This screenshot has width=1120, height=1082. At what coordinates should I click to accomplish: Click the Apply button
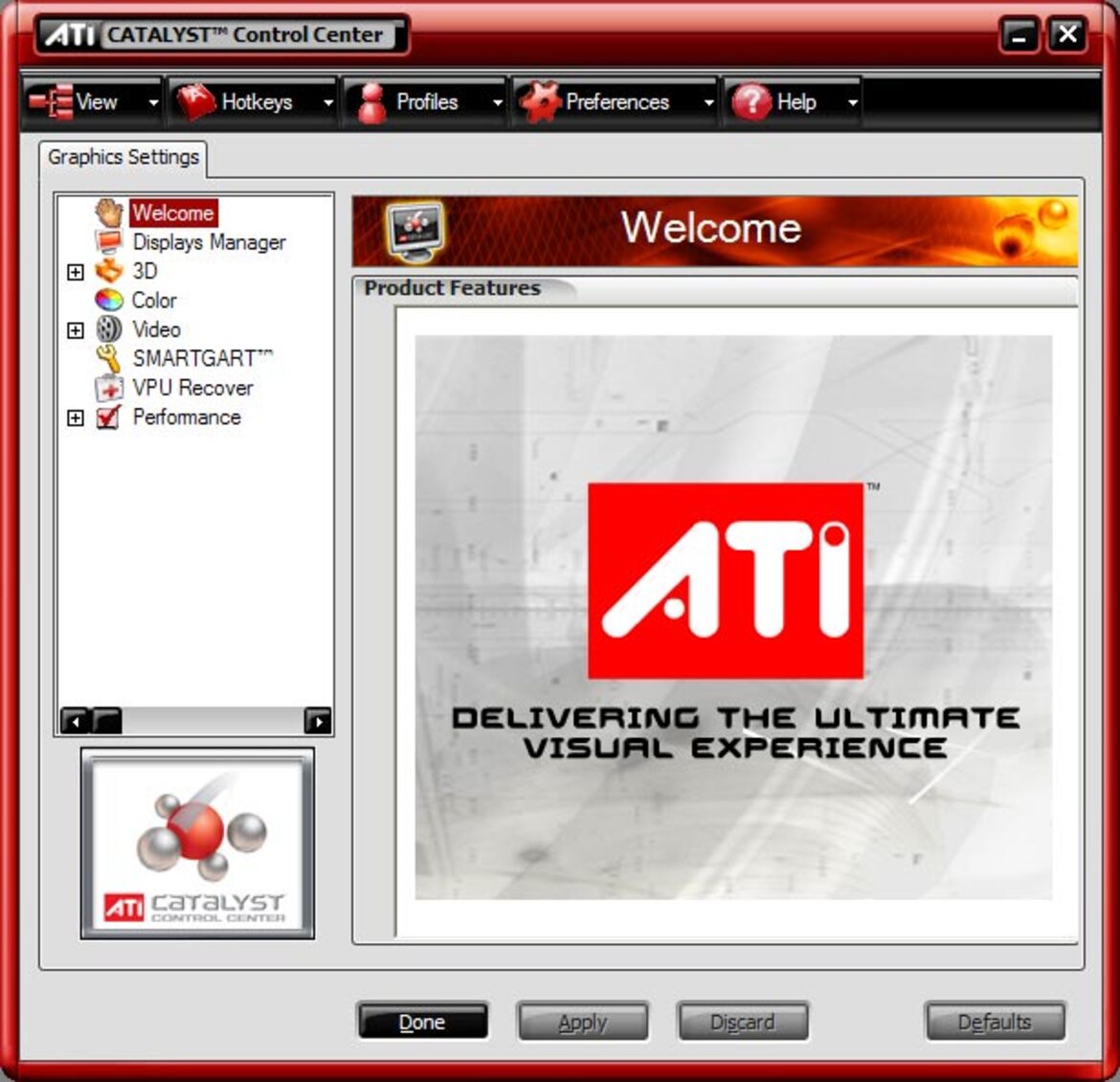pyautogui.click(x=583, y=1022)
